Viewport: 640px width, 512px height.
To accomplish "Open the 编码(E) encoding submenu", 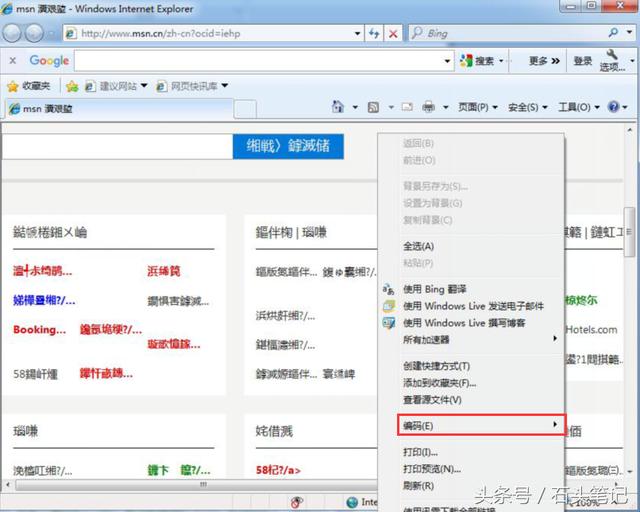I will [x=481, y=425].
